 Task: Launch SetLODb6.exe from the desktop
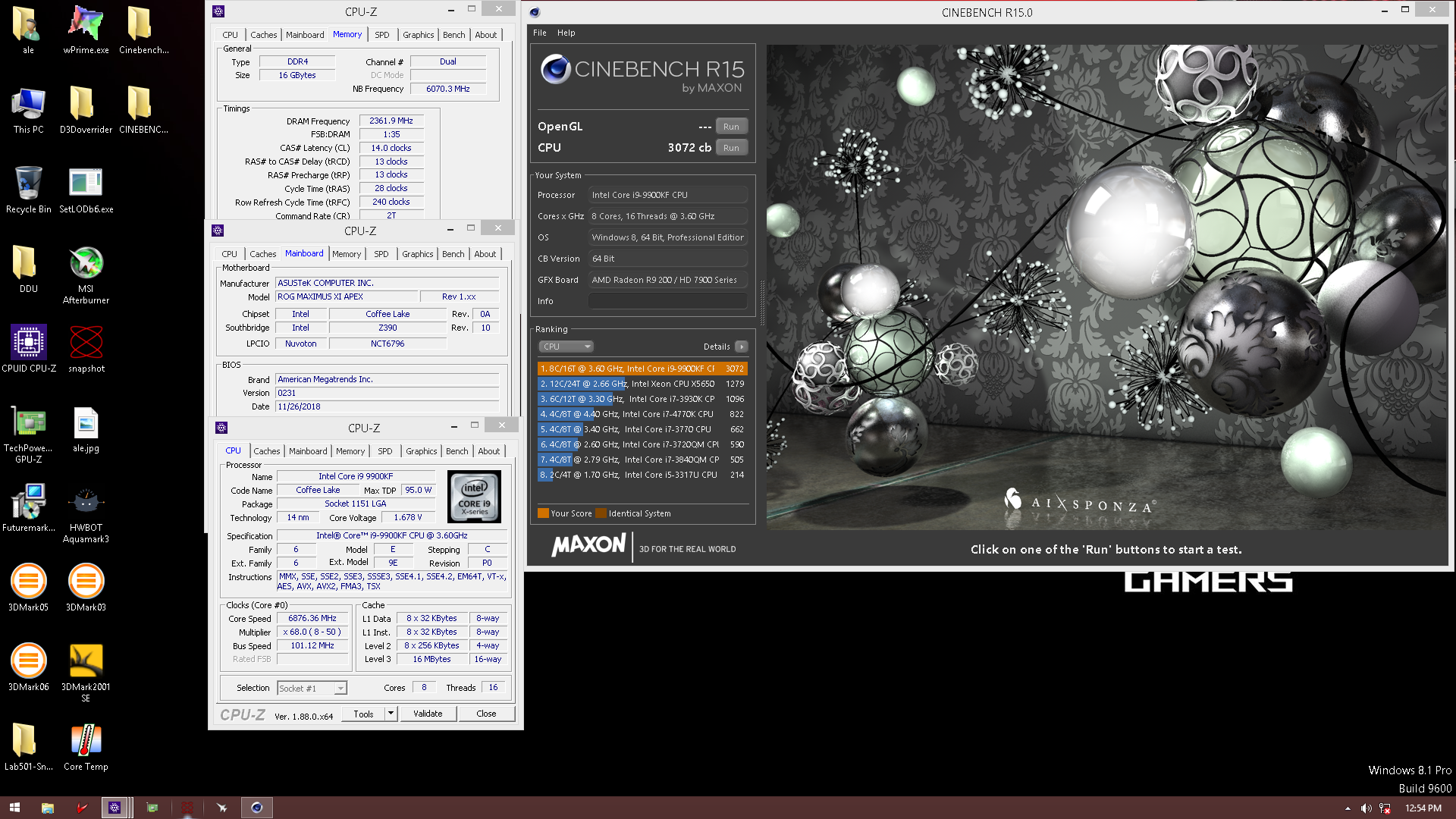(86, 190)
